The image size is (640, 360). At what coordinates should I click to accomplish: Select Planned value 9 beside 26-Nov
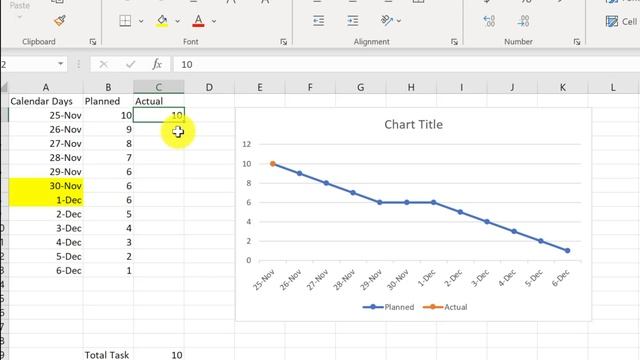(108, 129)
